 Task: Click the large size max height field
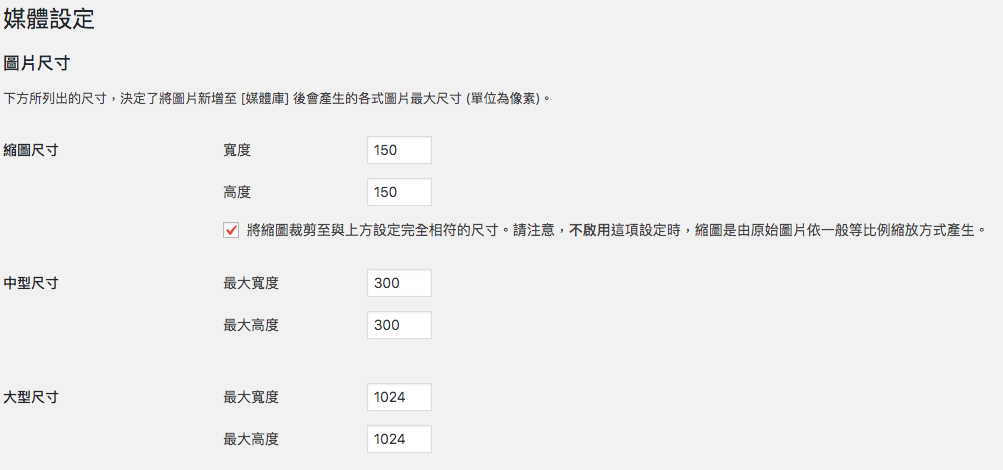[399, 439]
